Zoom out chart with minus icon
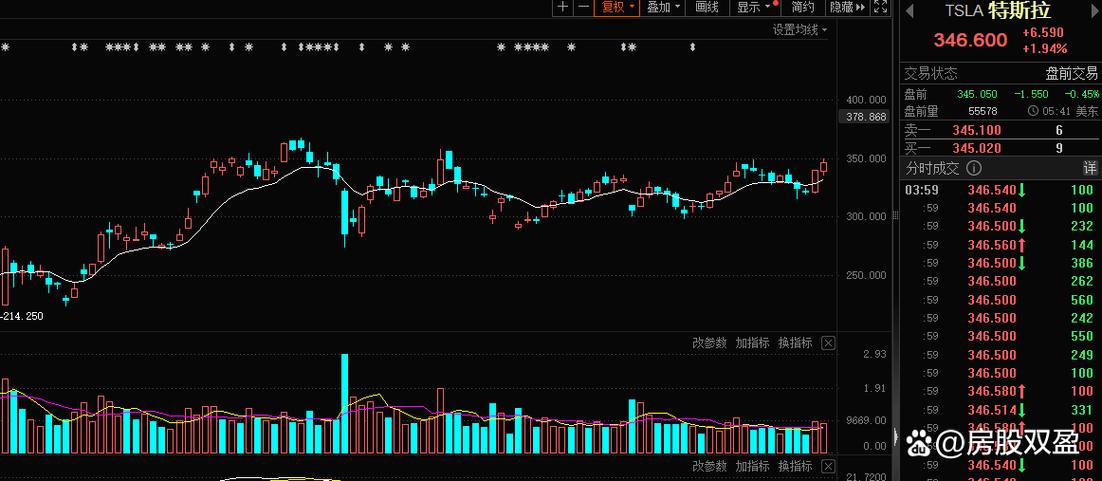This screenshot has height=481, width=1102. point(583,7)
